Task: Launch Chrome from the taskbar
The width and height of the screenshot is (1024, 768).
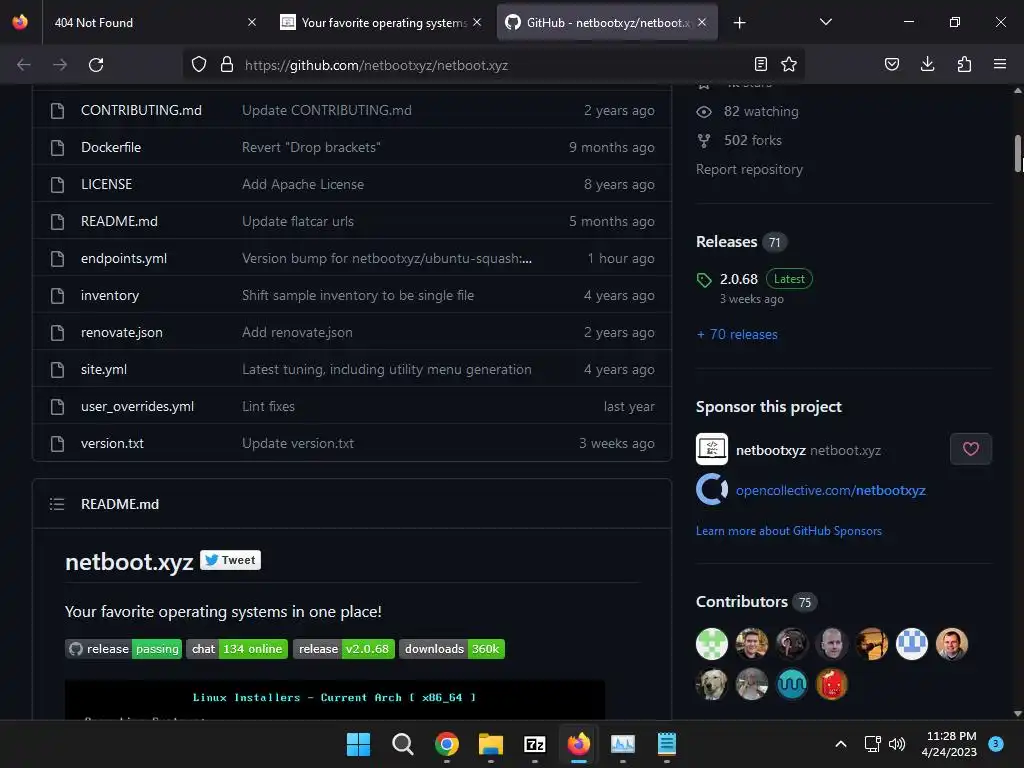Action: 447,744
